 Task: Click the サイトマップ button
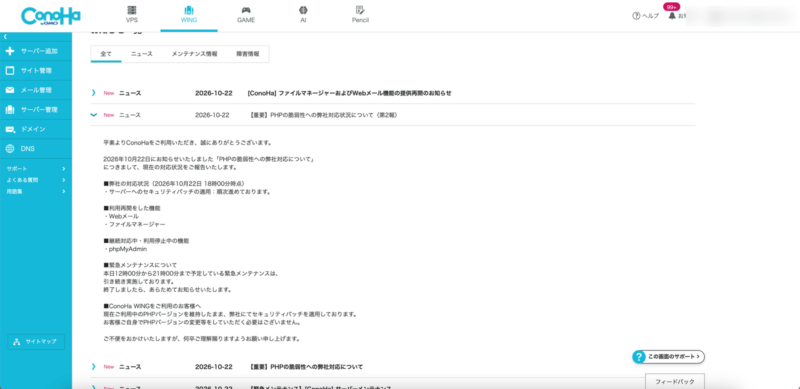36,342
